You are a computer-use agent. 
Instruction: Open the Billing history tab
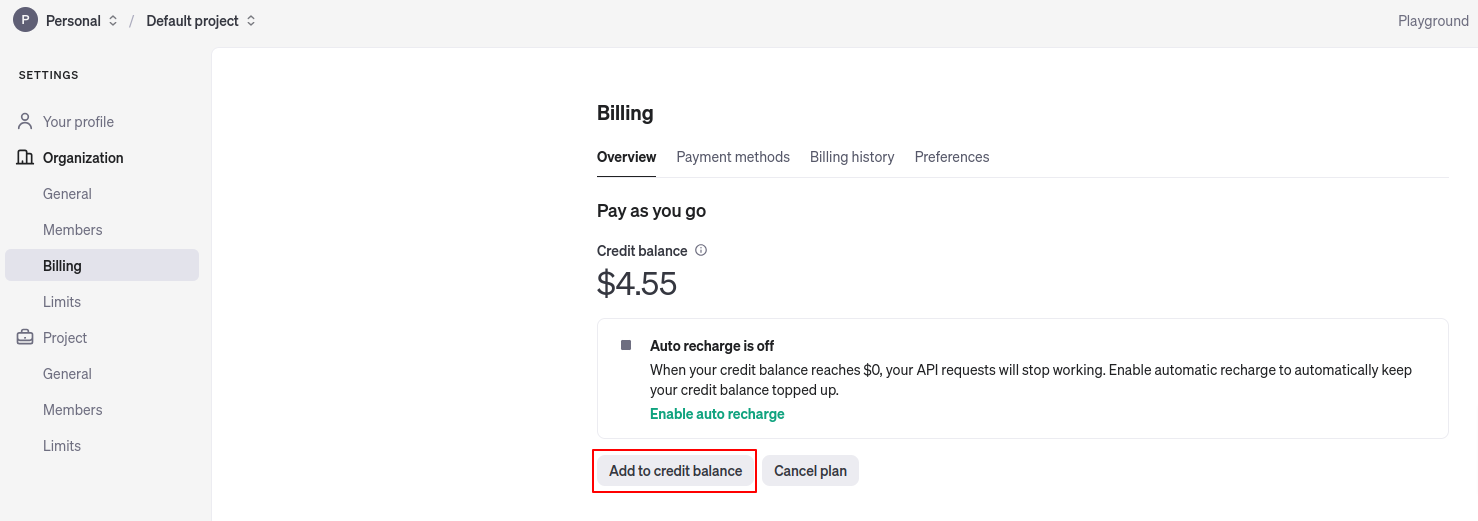point(852,157)
